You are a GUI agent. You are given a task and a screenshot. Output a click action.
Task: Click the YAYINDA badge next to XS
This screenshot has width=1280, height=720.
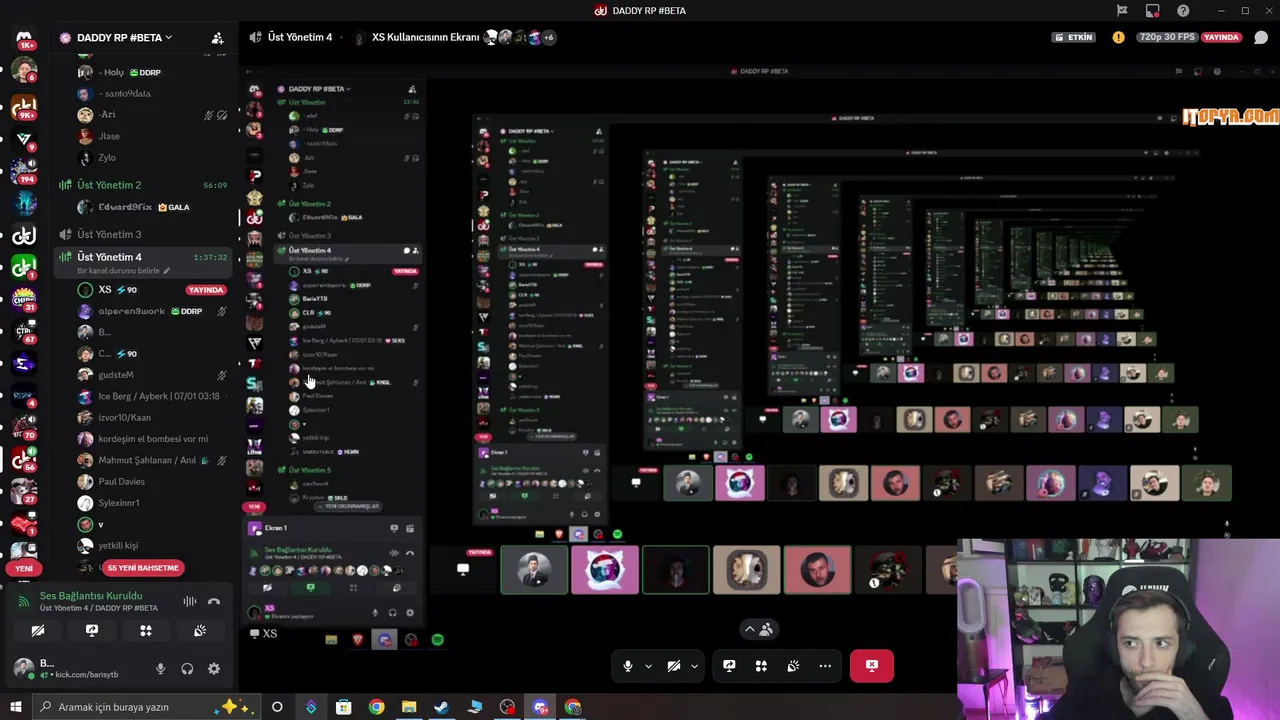click(x=206, y=290)
